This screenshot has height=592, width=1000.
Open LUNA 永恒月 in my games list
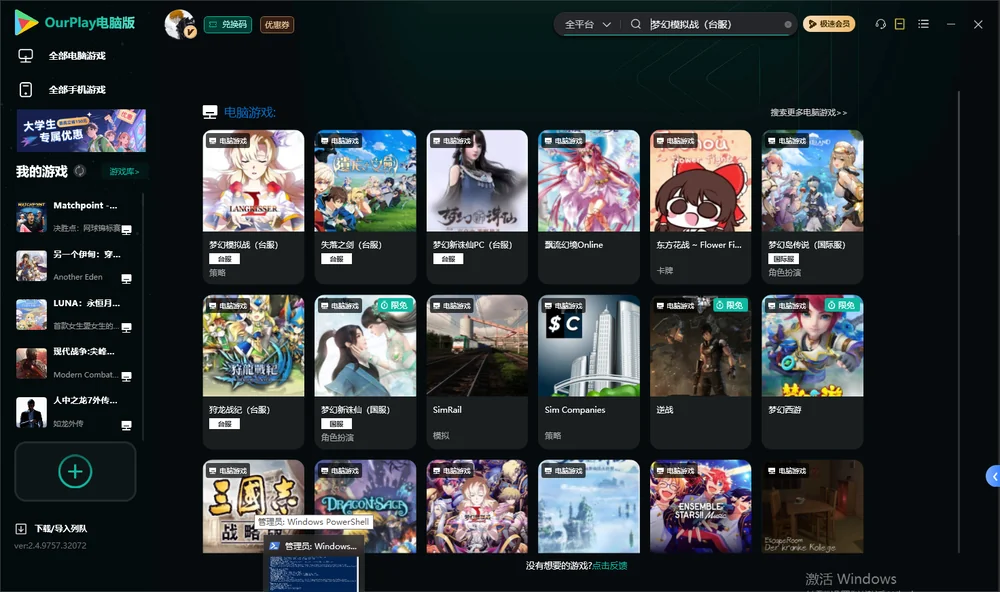tap(74, 314)
